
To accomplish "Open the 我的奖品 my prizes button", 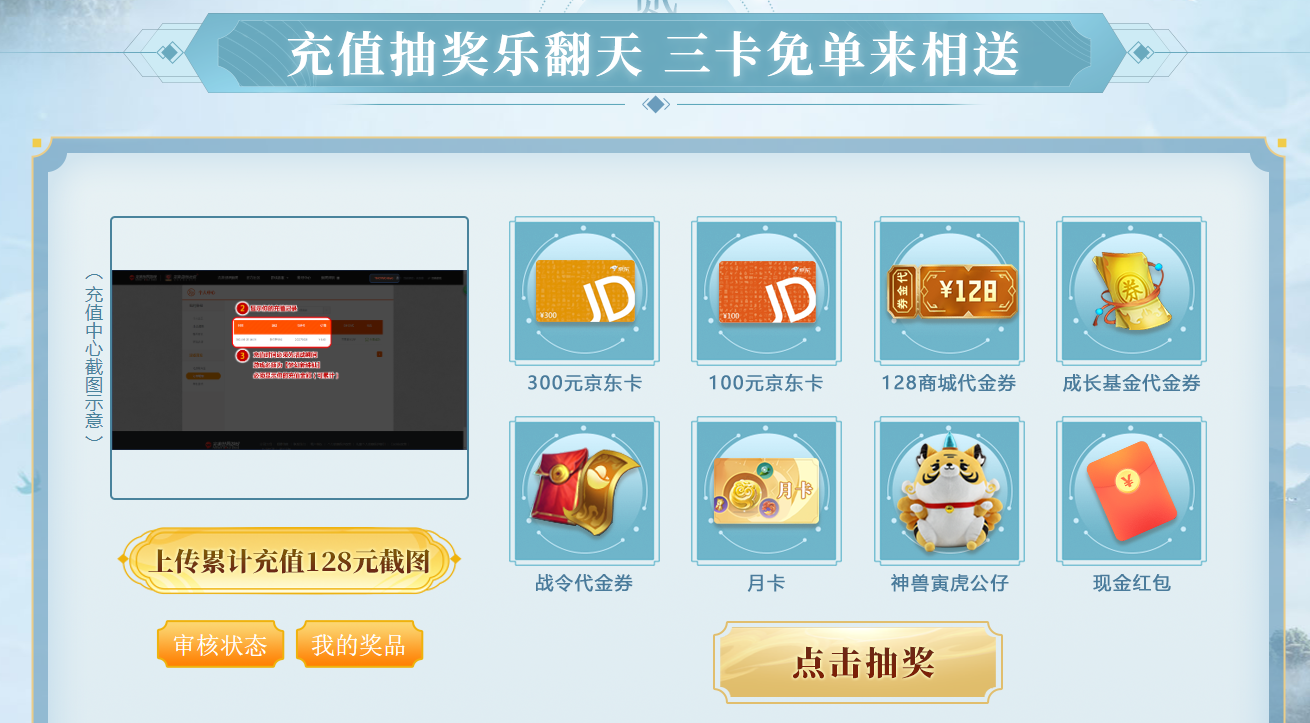I will pyautogui.click(x=359, y=645).
